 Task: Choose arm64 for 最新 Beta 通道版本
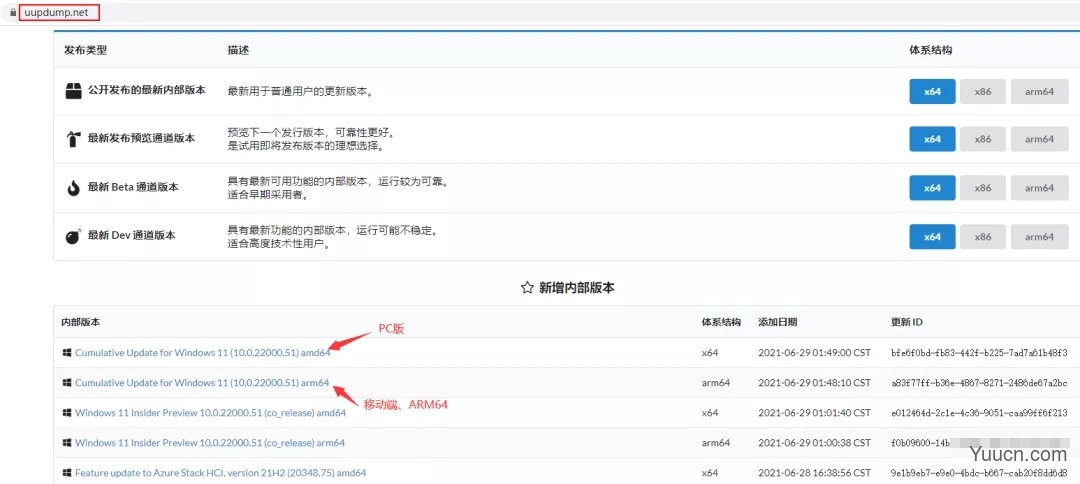(x=1039, y=188)
